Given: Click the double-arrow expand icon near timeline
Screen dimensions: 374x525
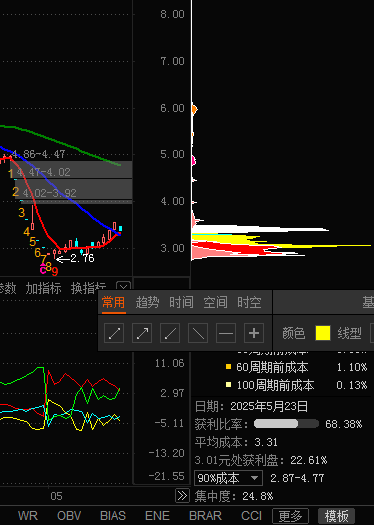Looking at the screenshot, I should click(182, 496).
